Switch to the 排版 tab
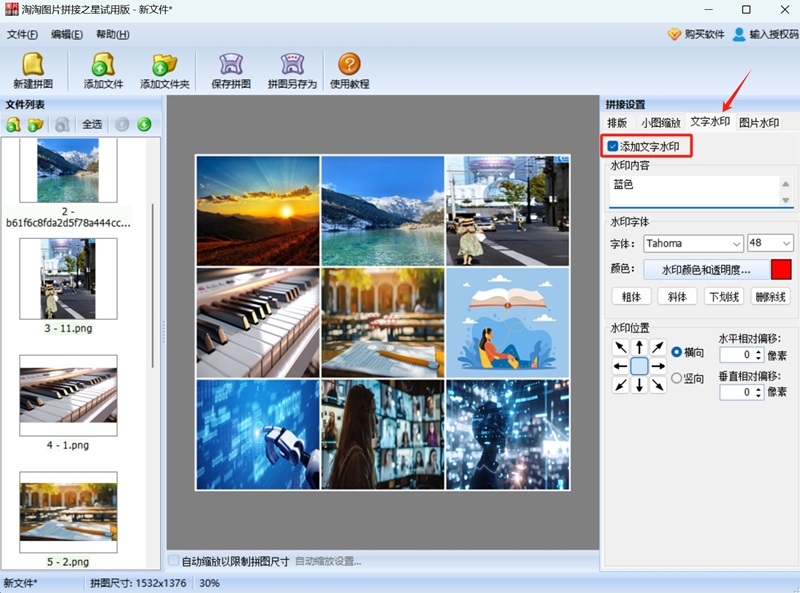 [x=617, y=122]
